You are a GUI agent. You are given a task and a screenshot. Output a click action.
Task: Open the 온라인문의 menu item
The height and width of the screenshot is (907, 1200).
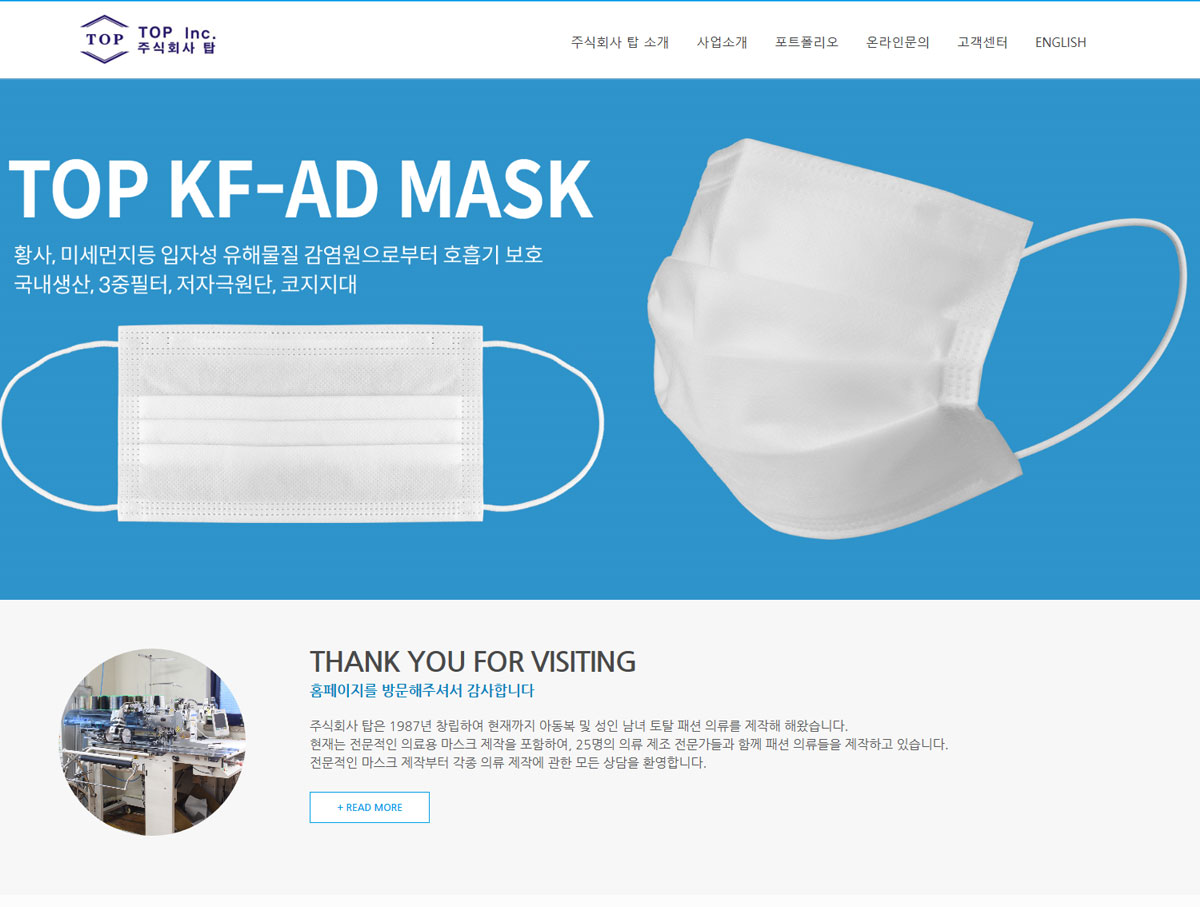[898, 42]
